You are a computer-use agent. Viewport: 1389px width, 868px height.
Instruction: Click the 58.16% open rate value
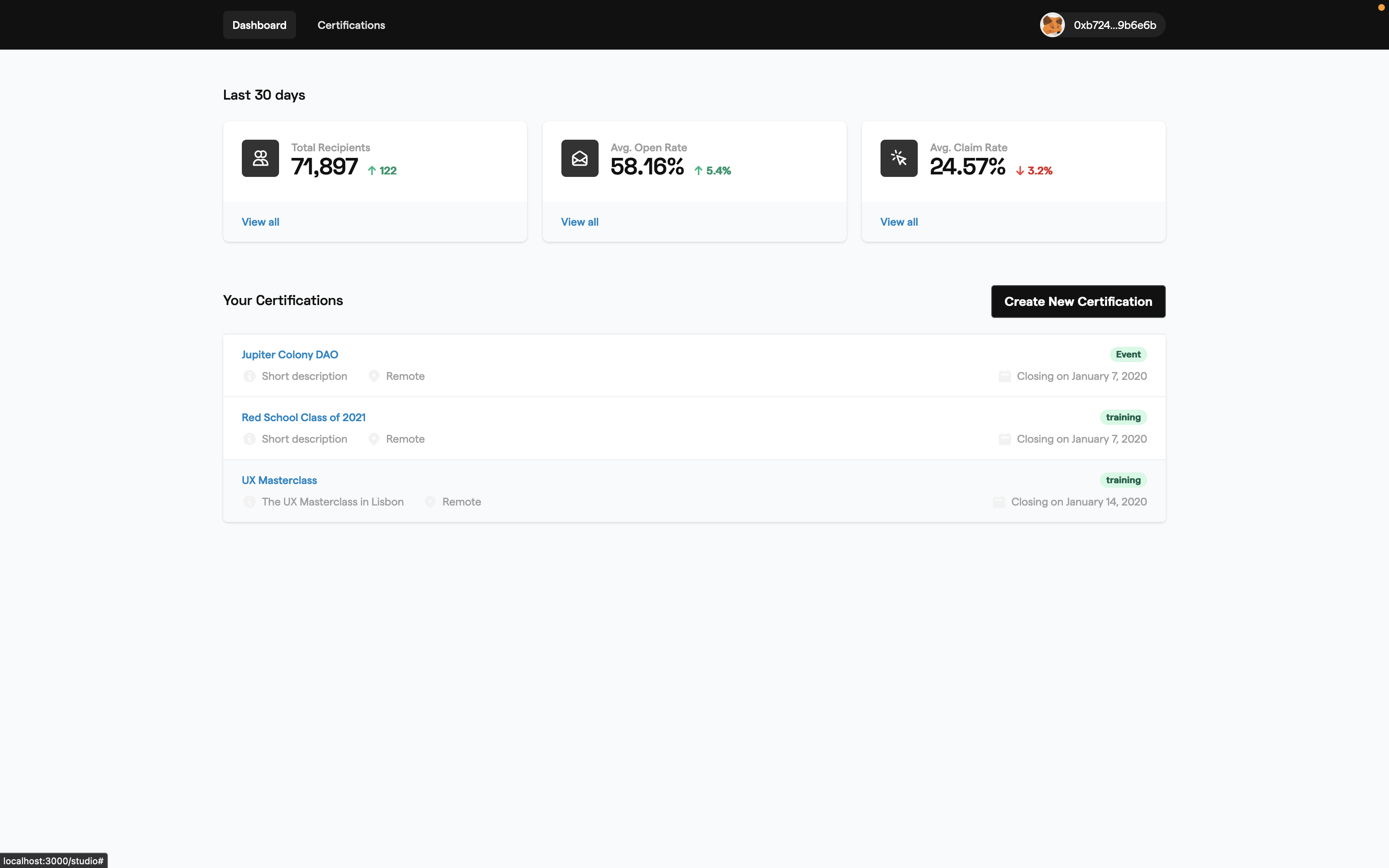click(x=647, y=167)
